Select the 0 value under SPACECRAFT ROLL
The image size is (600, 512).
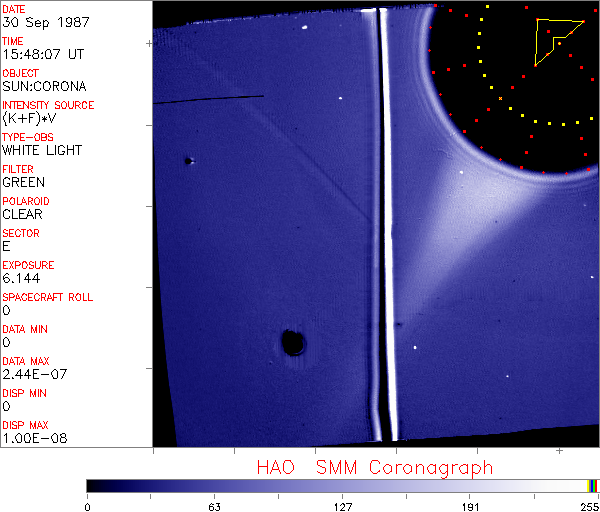6,310
